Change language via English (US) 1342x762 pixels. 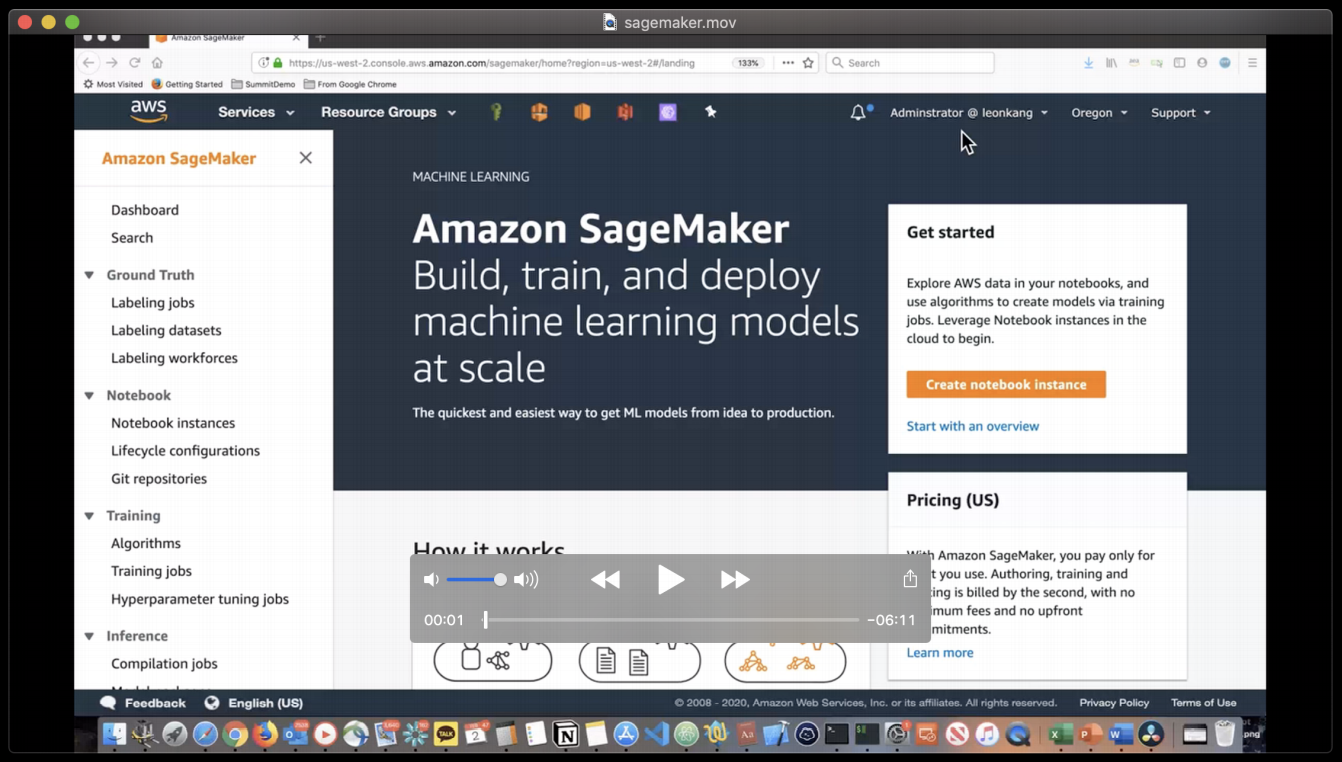point(254,703)
